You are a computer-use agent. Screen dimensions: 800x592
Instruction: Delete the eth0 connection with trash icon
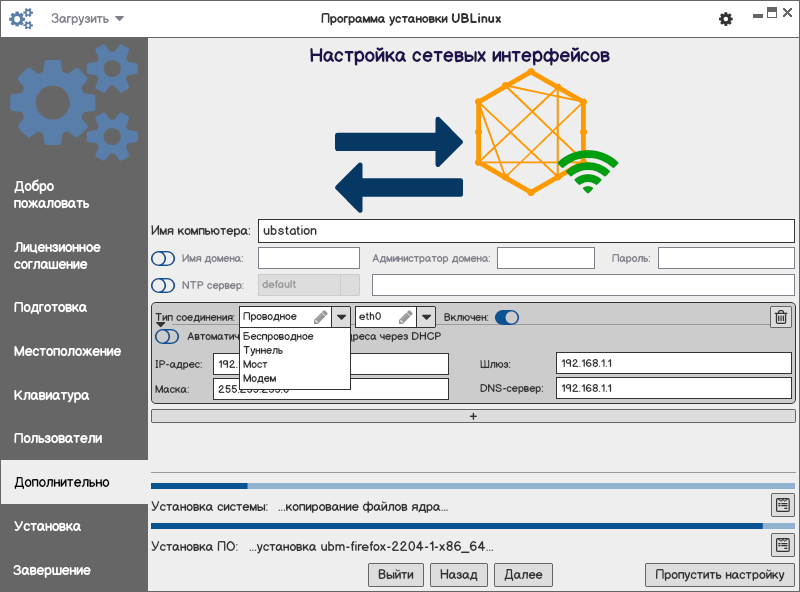coord(781,317)
